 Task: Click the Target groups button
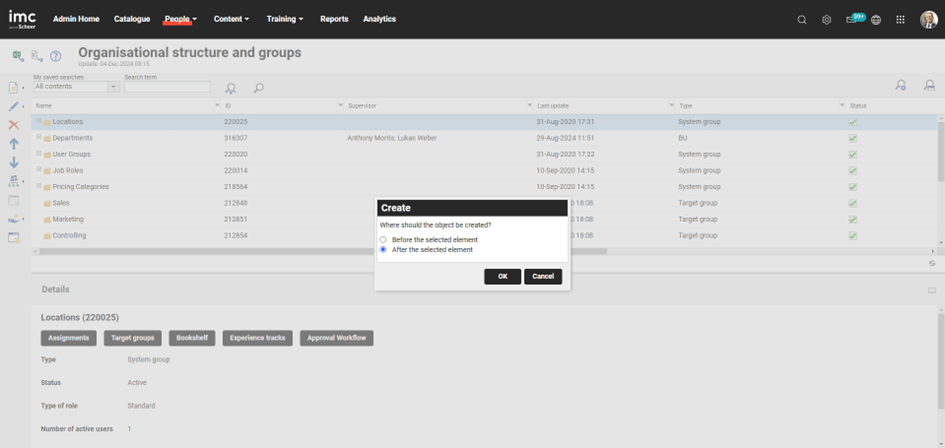tap(132, 338)
